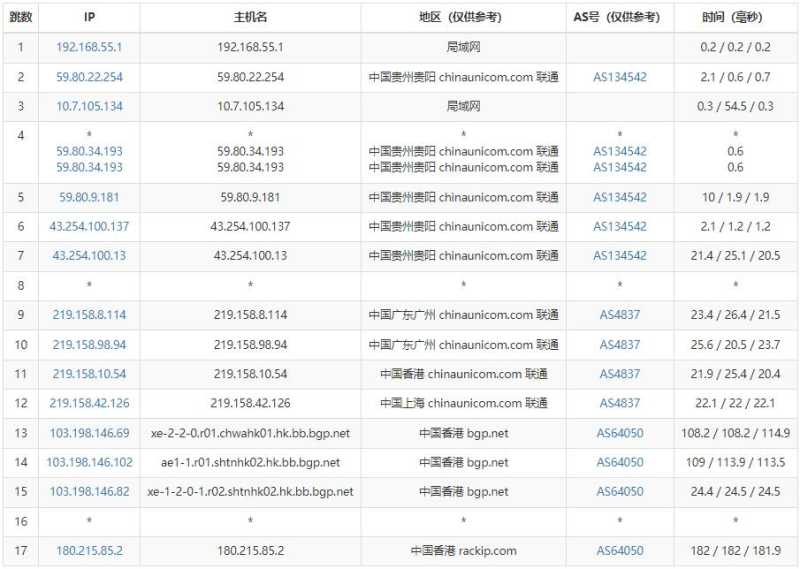800x569 pixels.
Task: Select hostname xe-1-2-0-1.r02.shtnhk02.hk.bb.bgp.net
Action: click(x=250, y=491)
